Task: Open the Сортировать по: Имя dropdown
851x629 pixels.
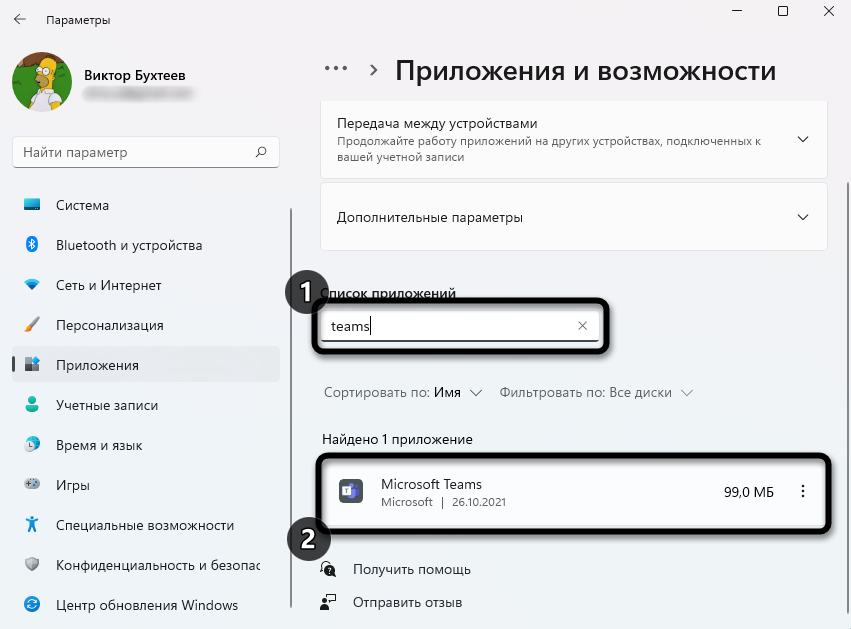Action: (x=403, y=392)
